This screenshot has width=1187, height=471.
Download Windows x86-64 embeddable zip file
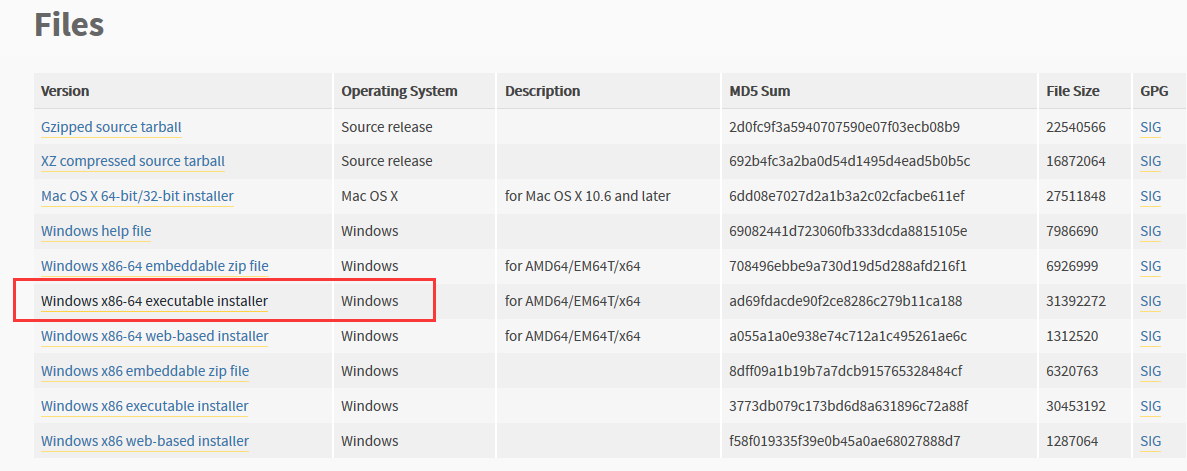coord(154,266)
